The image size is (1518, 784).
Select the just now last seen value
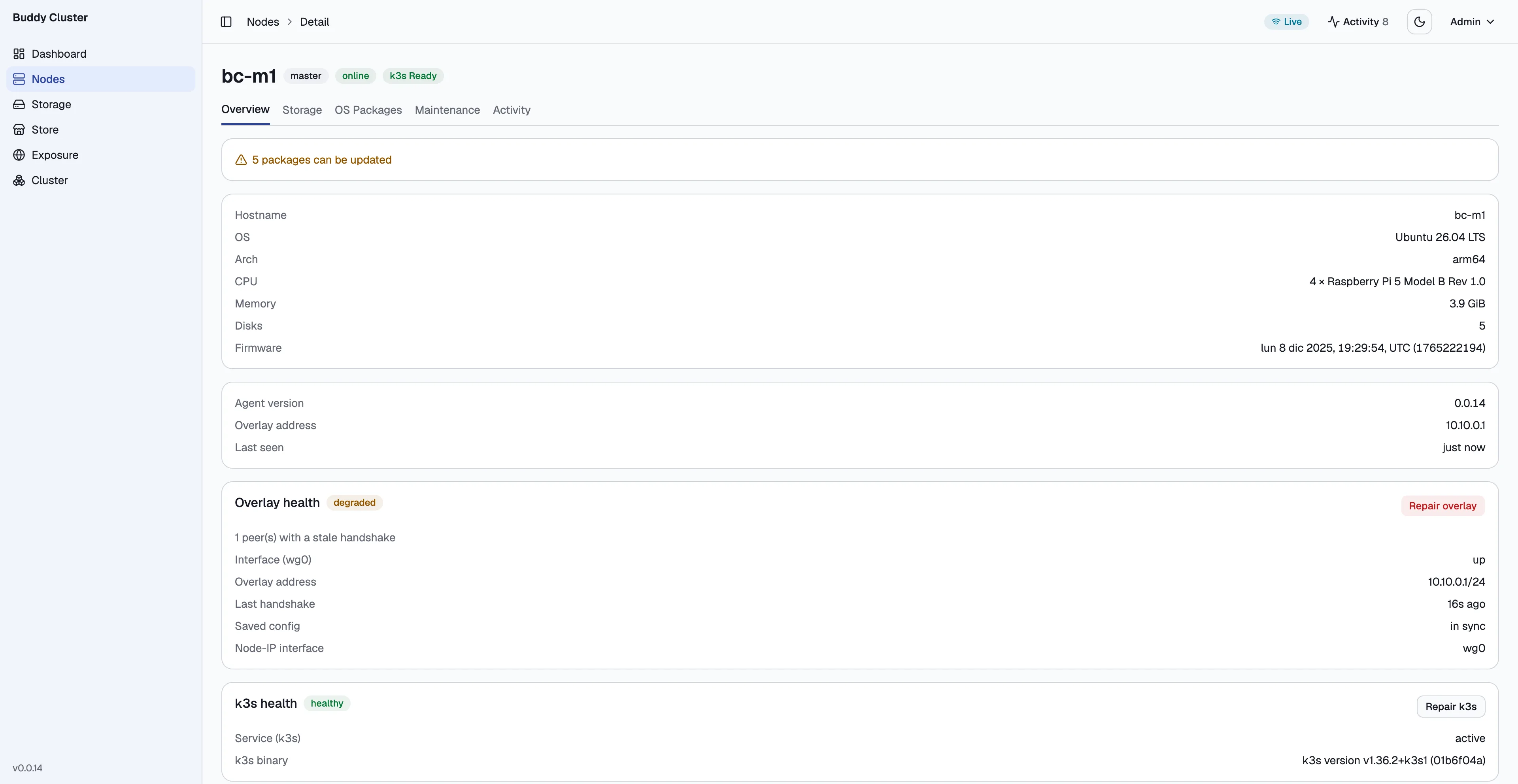click(x=1464, y=448)
